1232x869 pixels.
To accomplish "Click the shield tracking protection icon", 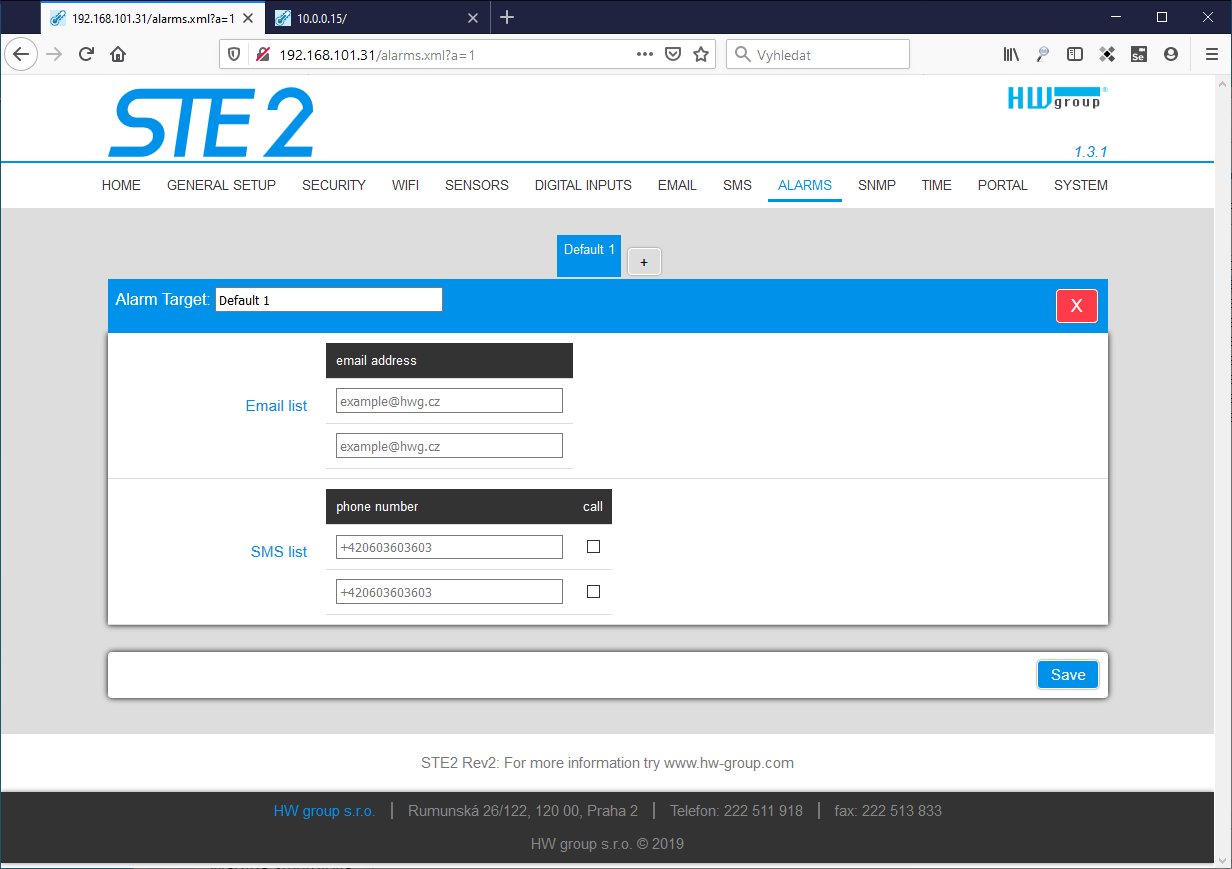I will point(235,54).
